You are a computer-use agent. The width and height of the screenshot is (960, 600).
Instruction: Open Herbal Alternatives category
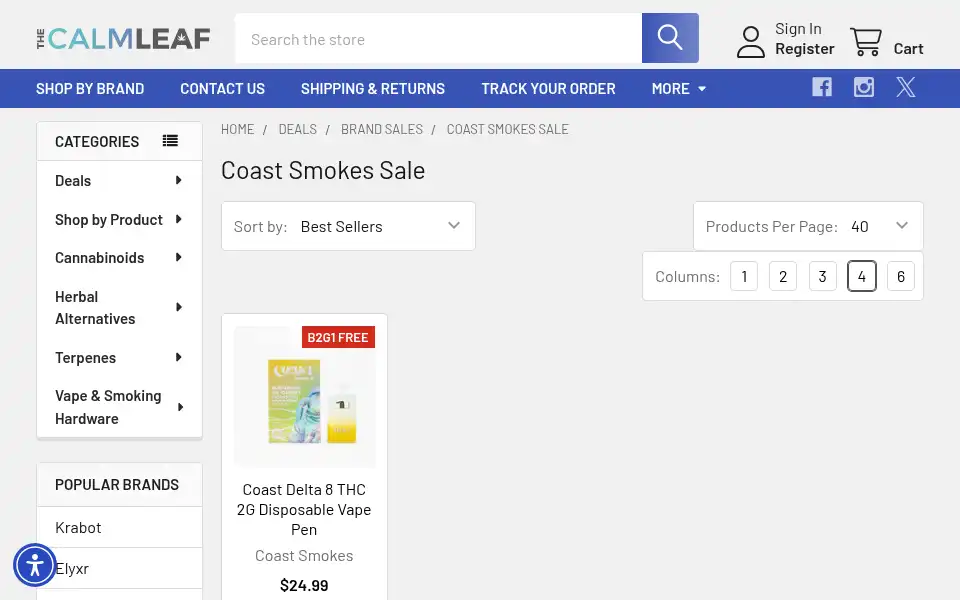pyautogui.click(x=95, y=308)
